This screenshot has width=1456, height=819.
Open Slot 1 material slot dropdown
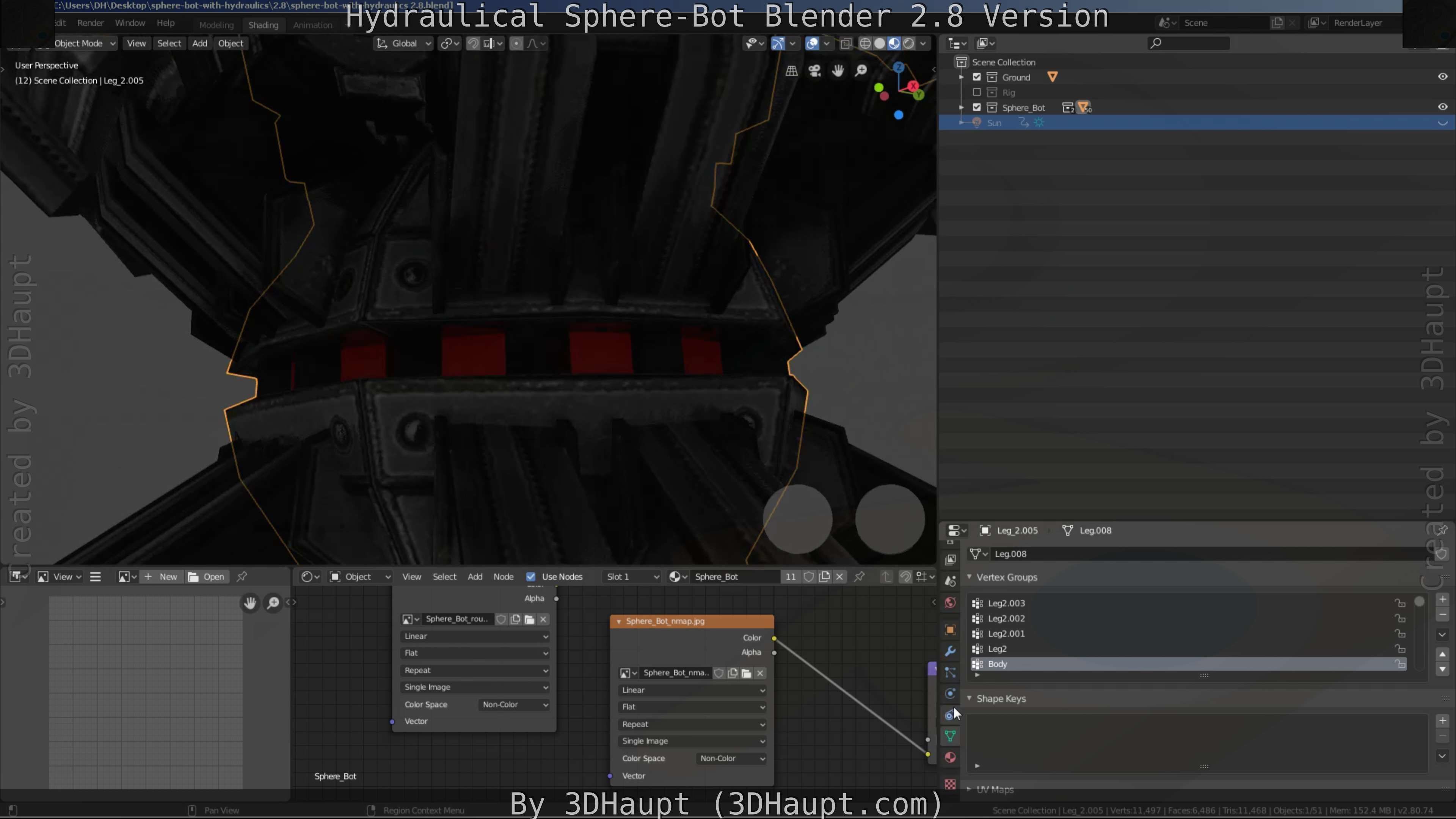[631, 576]
